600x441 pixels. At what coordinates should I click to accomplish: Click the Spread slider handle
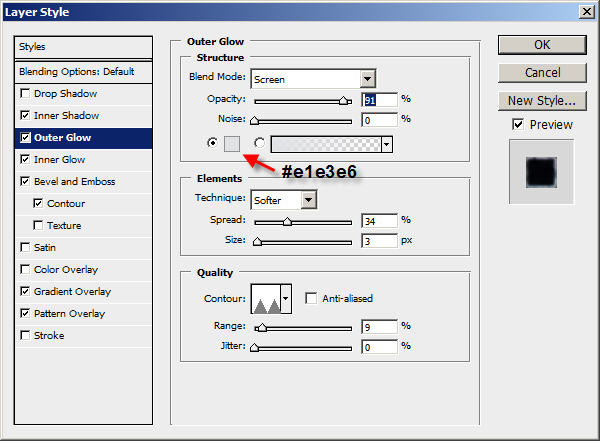287,222
